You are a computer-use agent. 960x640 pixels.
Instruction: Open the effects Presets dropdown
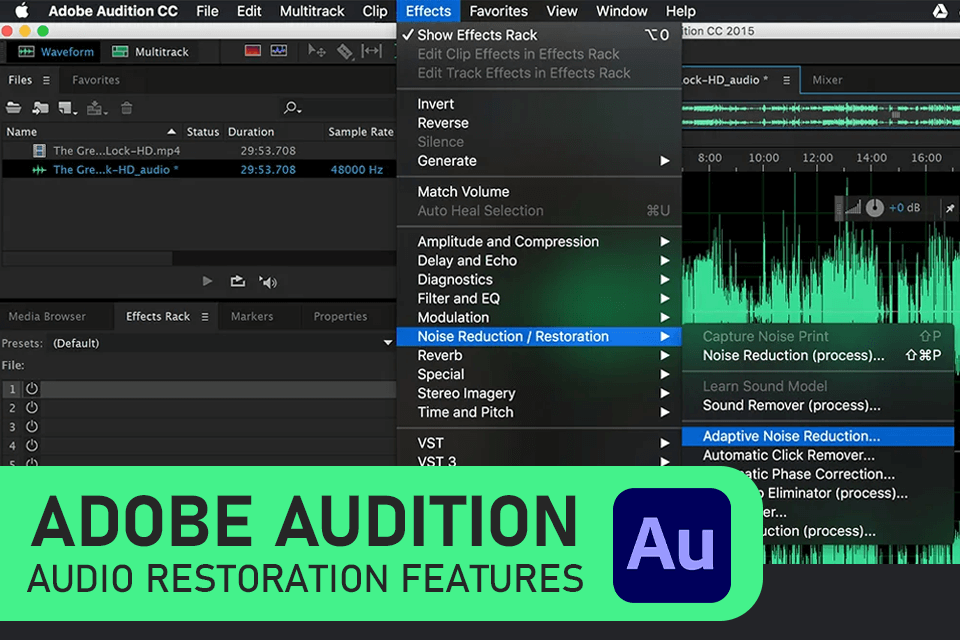point(388,343)
